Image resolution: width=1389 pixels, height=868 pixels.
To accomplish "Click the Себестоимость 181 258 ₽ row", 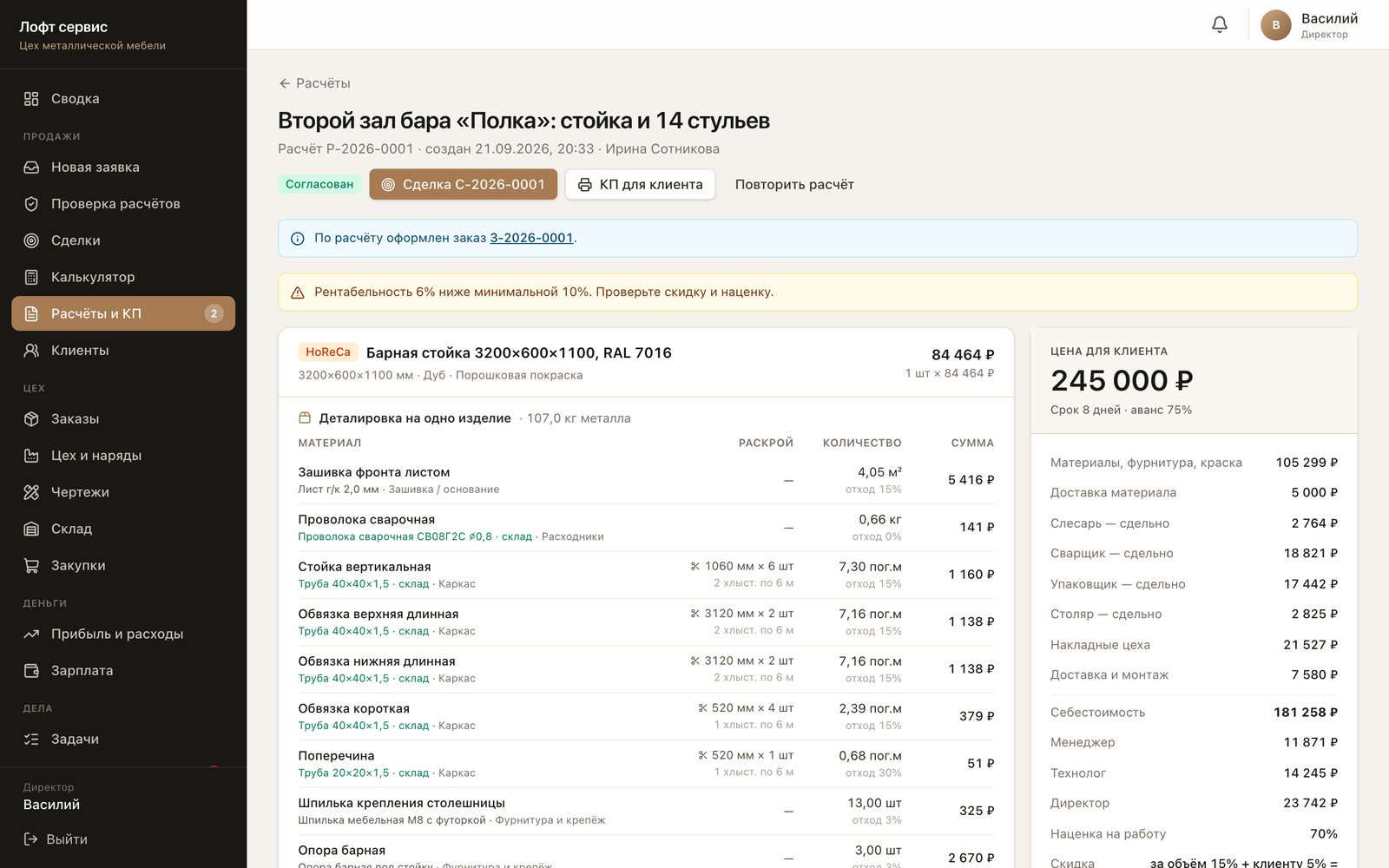I will (1194, 713).
